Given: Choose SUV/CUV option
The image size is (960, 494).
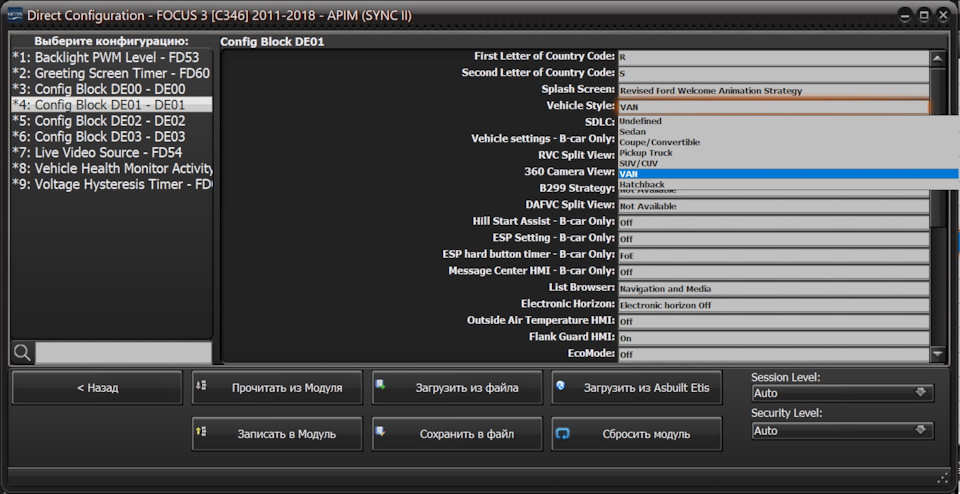Looking at the screenshot, I should [789, 163].
